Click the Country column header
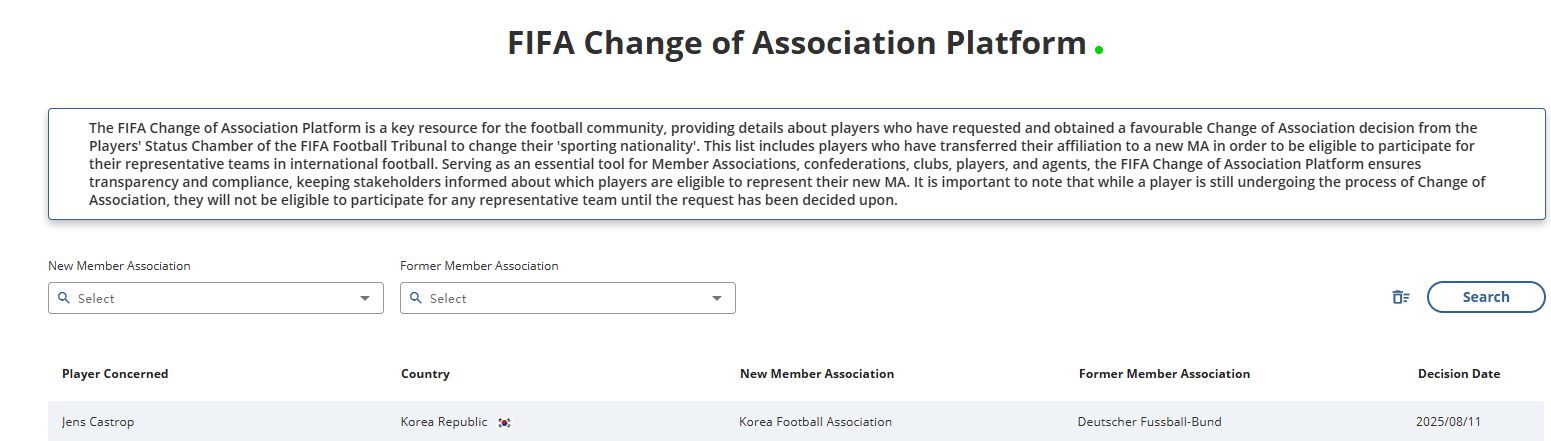The image size is (1551, 441). (x=425, y=374)
